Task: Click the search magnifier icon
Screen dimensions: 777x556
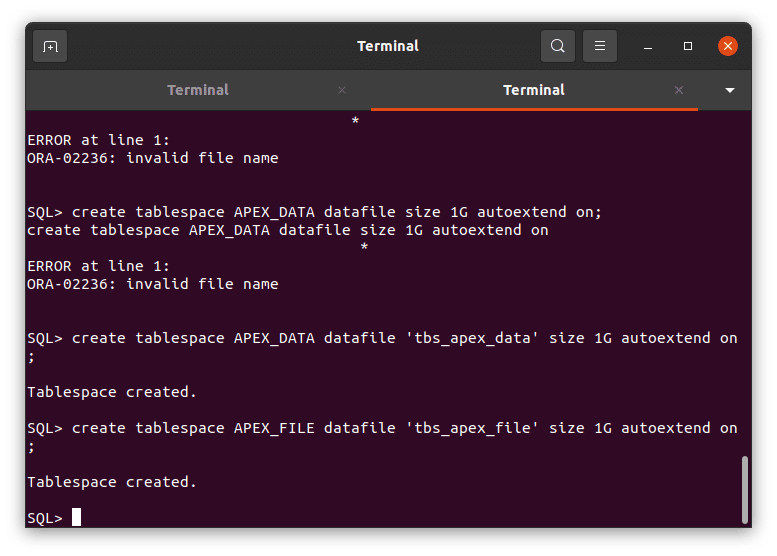Action: (557, 46)
